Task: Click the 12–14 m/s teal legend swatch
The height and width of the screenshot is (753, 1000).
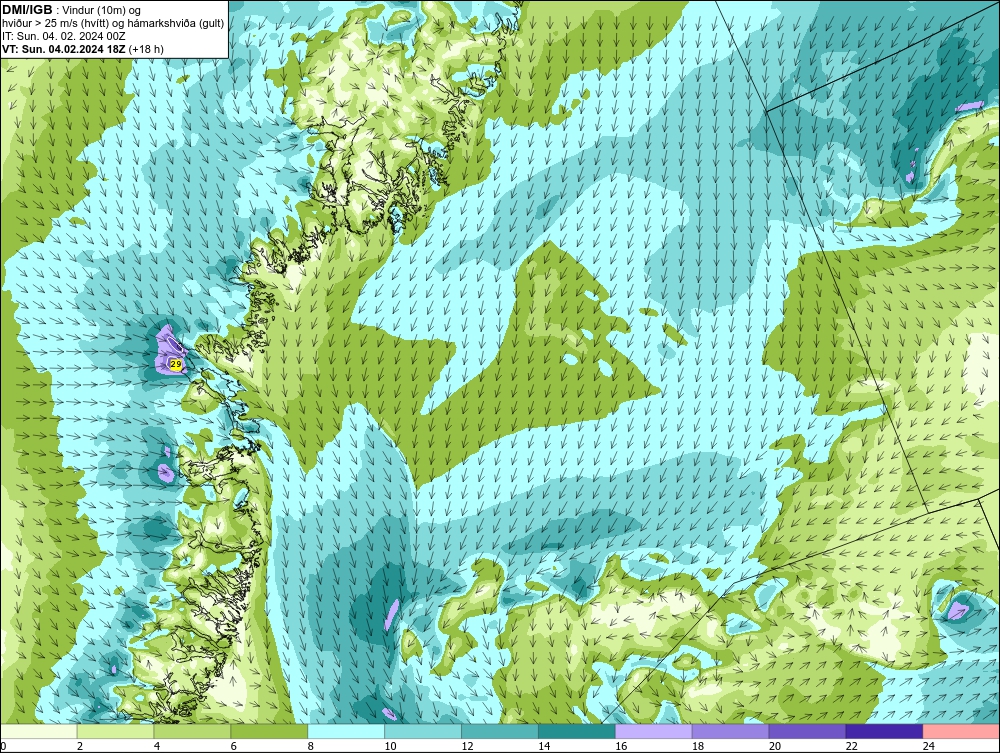Action: pyautogui.click(x=500, y=731)
